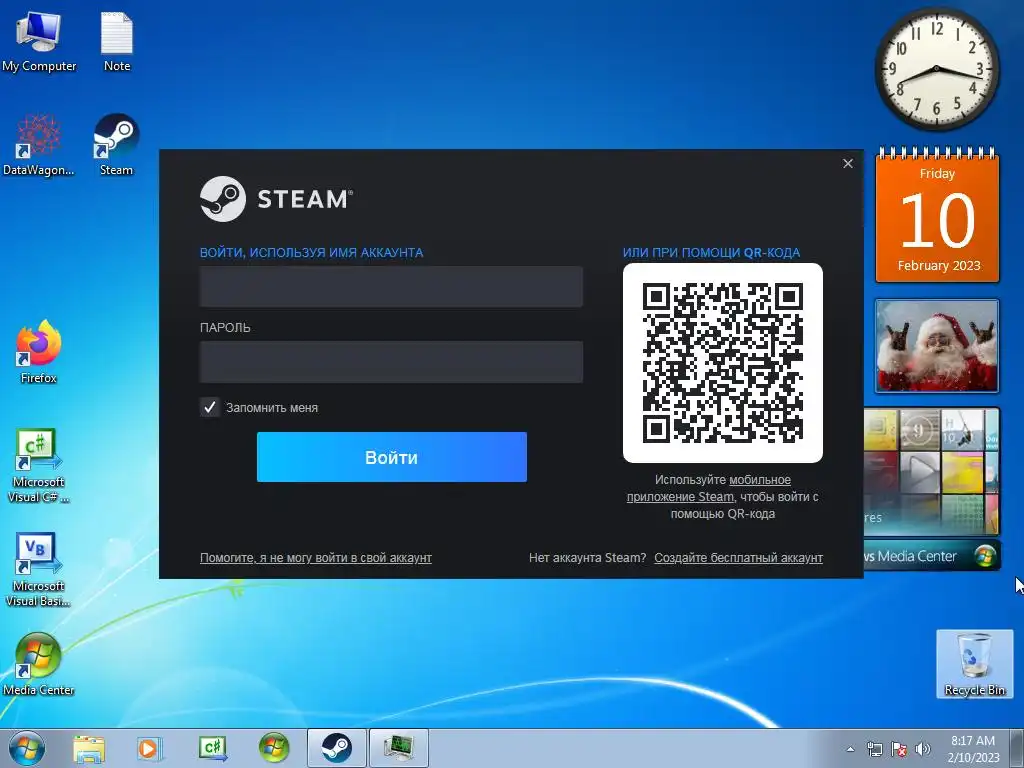Select the DataWagon desktop shortcut

[x=39, y=145]
